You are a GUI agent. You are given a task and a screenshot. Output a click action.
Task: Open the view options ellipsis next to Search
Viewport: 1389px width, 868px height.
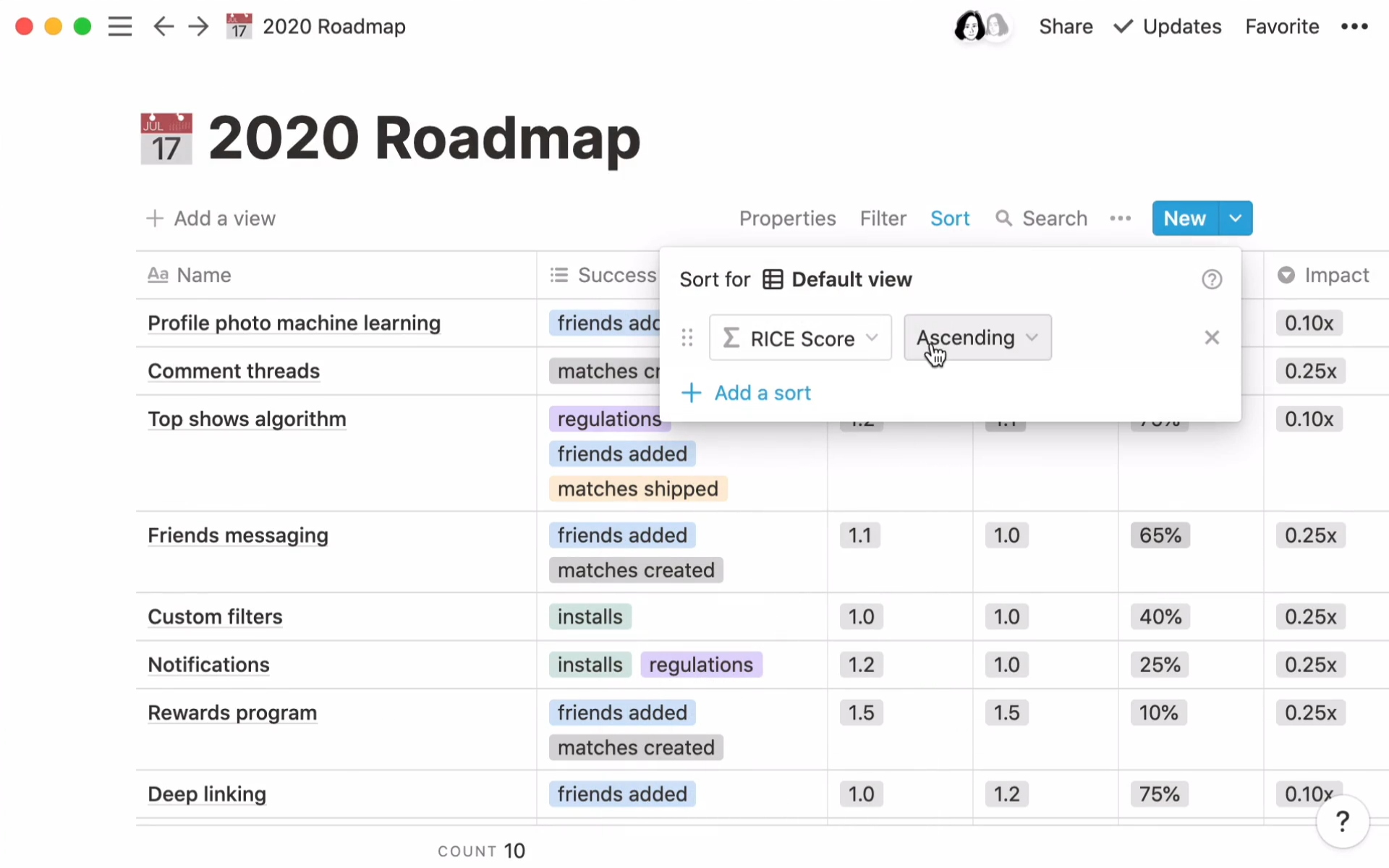[1120, 218]
